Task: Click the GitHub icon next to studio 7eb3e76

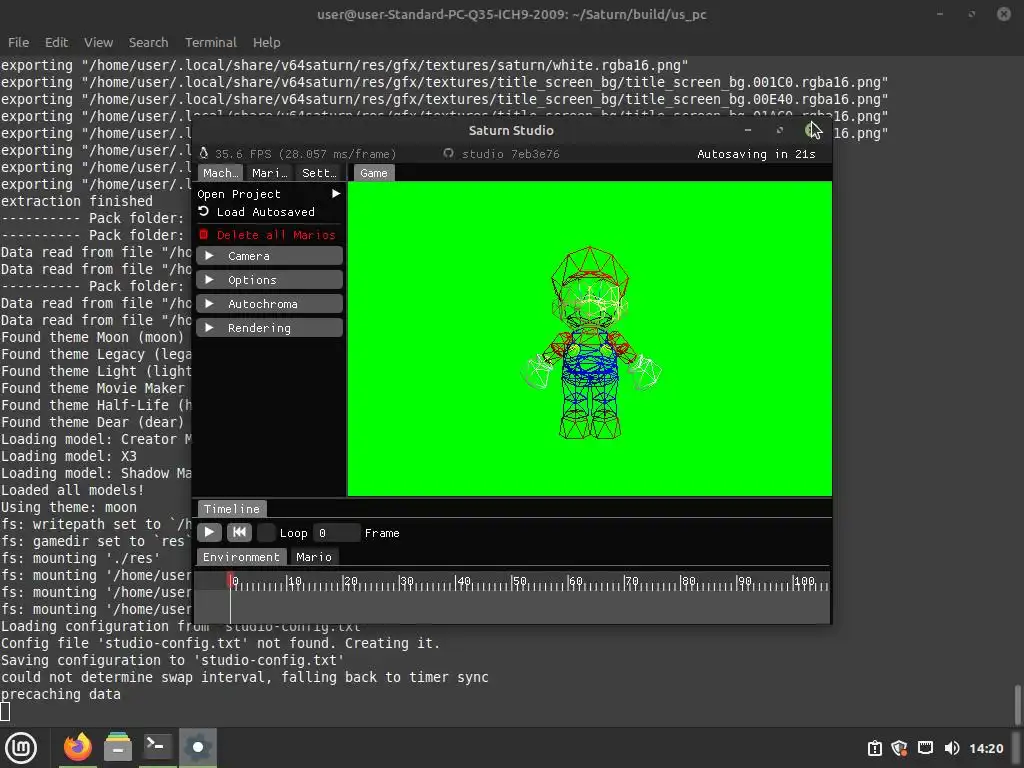Action: pos(448,153)
